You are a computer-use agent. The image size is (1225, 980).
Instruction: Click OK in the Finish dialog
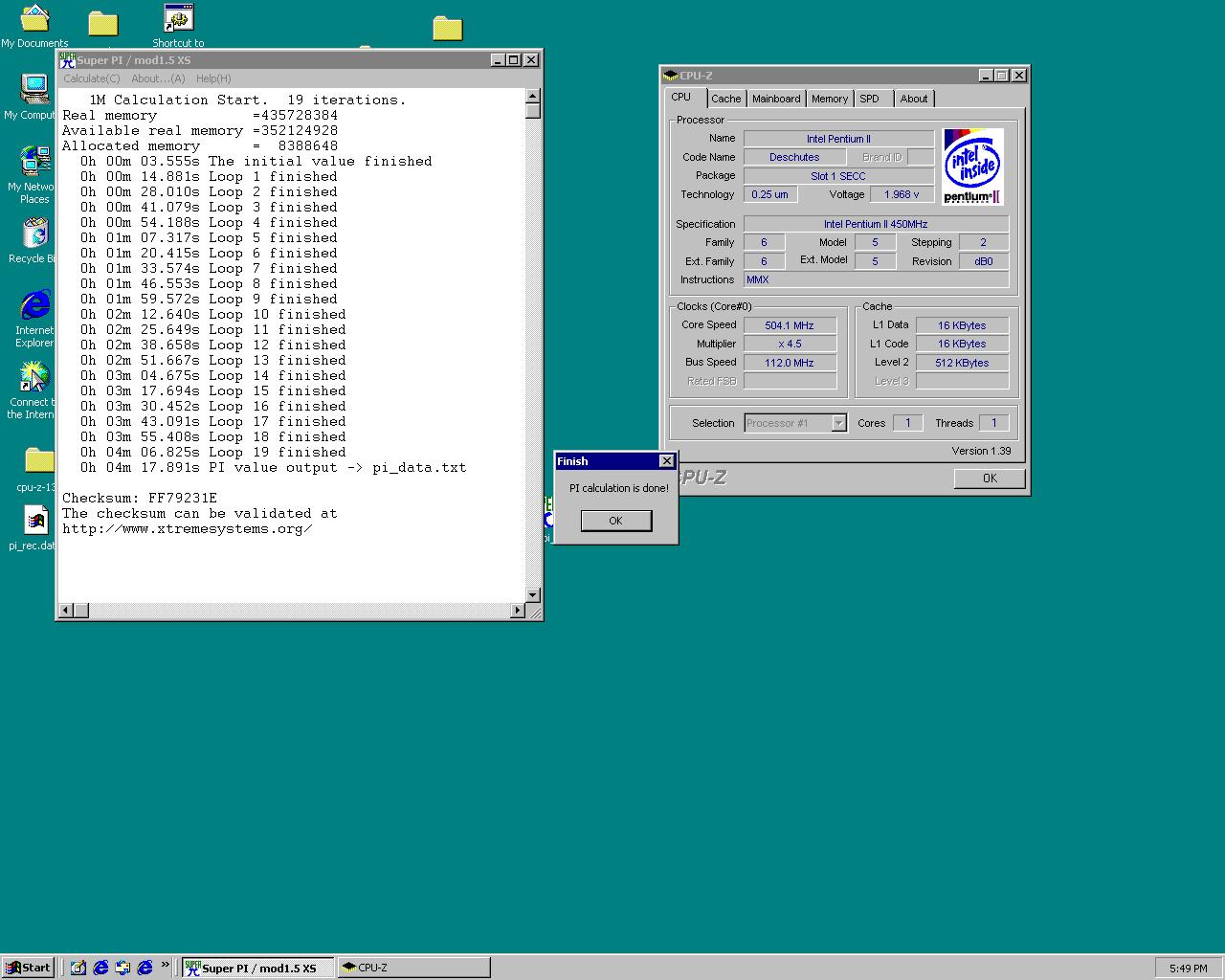click(x=616, y=521)
